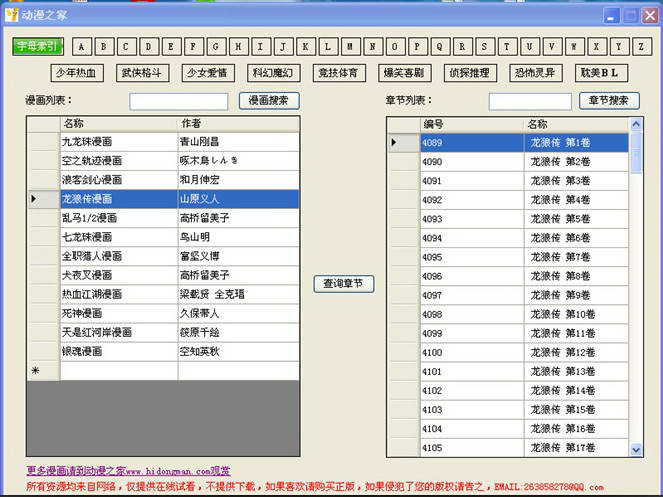Select chapter 4090 龙狼传 第2卷
The image size is (663, 497).
(x=508, y=162)
